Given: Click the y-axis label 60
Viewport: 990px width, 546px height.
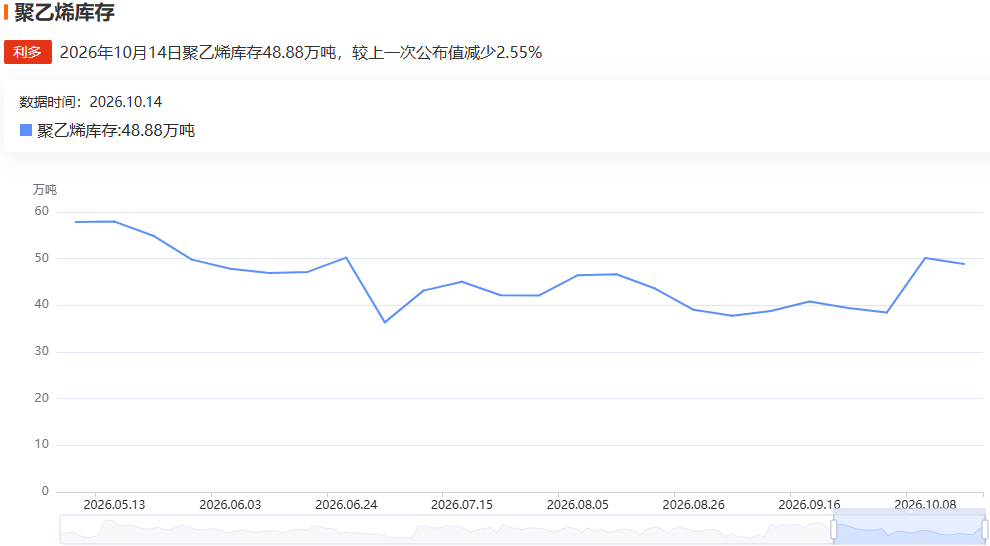Looking at the screenshot, I should (42, 211).
